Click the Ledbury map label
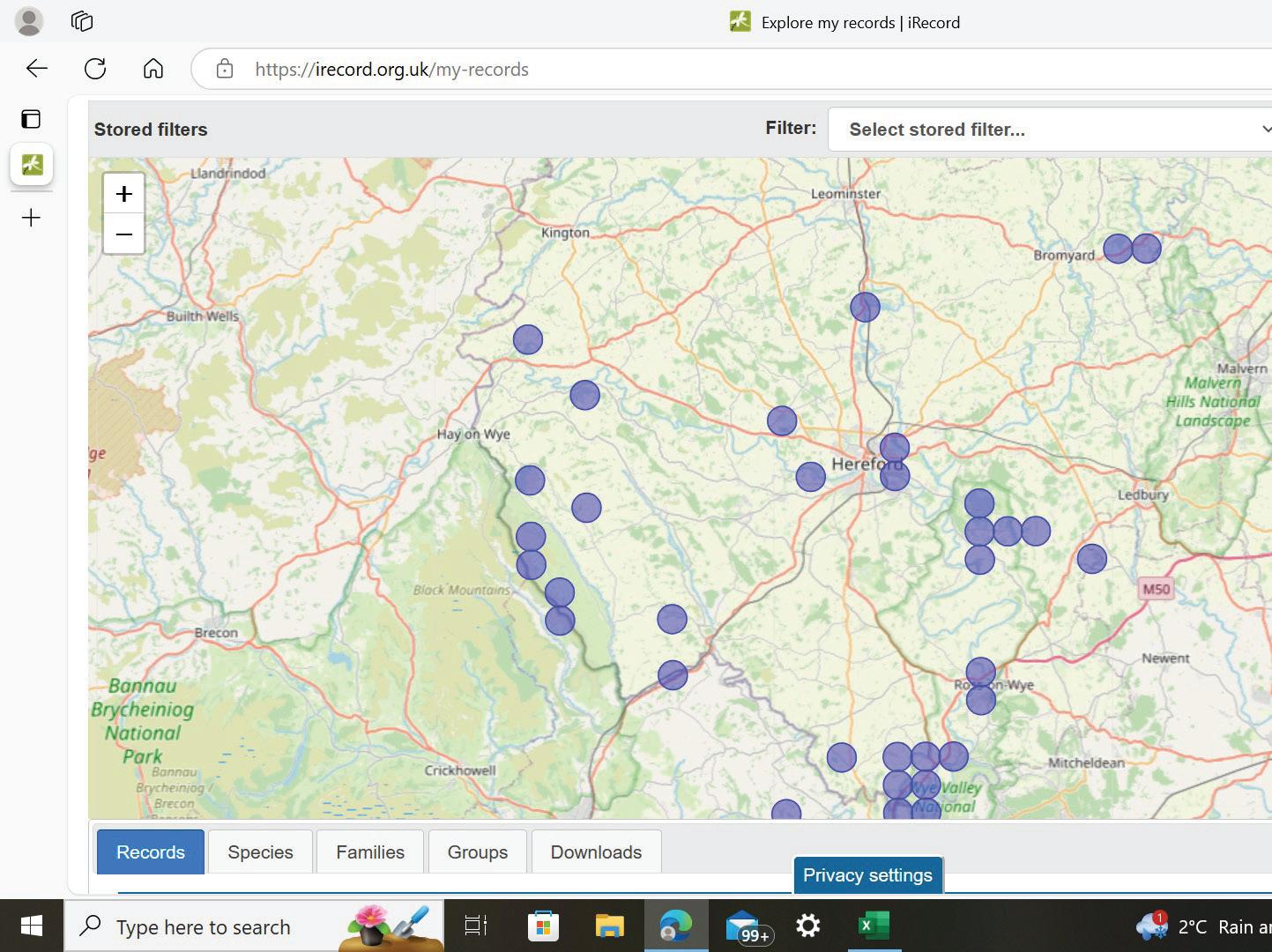 (1143, 495)
